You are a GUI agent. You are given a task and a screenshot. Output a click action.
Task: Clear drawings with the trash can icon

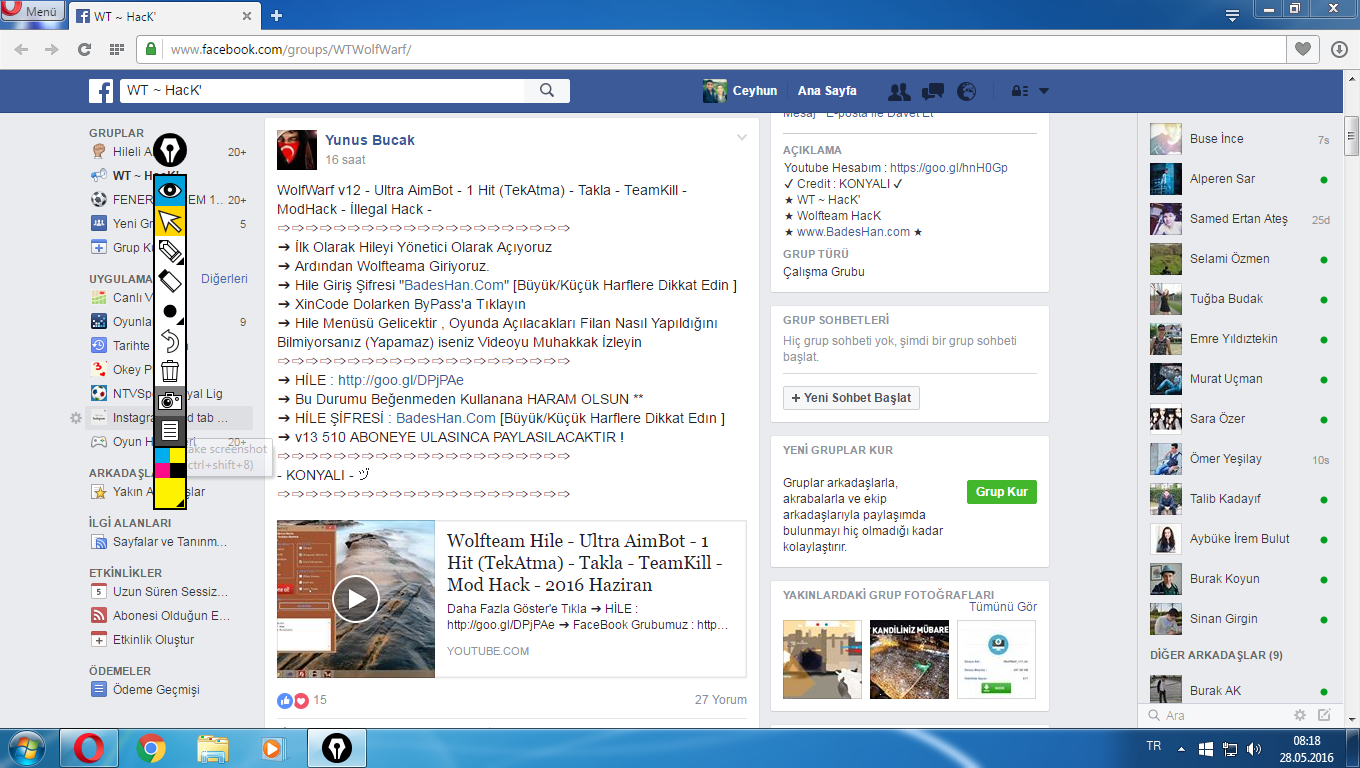[170, 371]
